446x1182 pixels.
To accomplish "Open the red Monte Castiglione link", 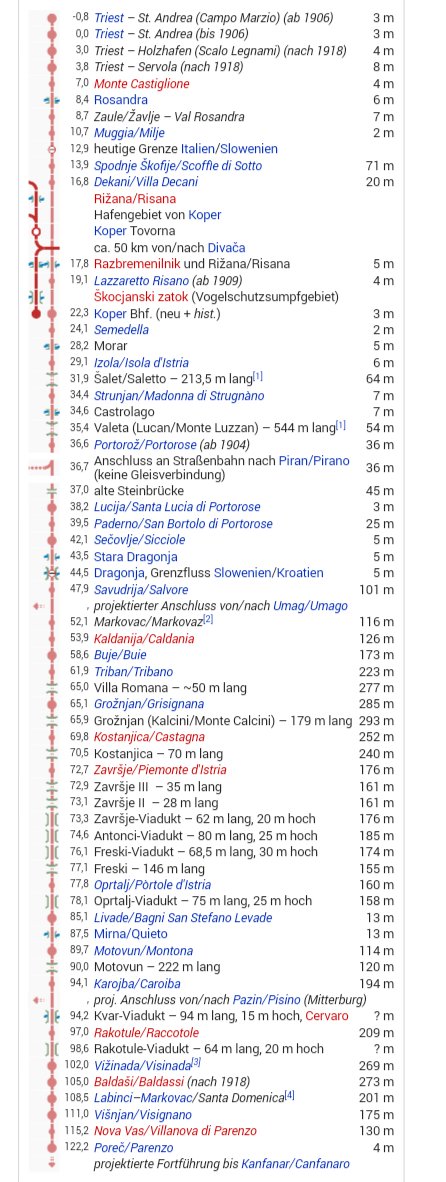I will coord(142,84).
